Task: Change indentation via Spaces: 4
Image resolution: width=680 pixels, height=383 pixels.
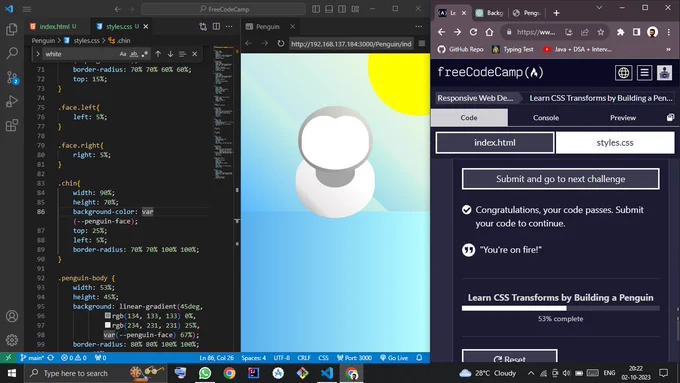Action: coord(254,358)
